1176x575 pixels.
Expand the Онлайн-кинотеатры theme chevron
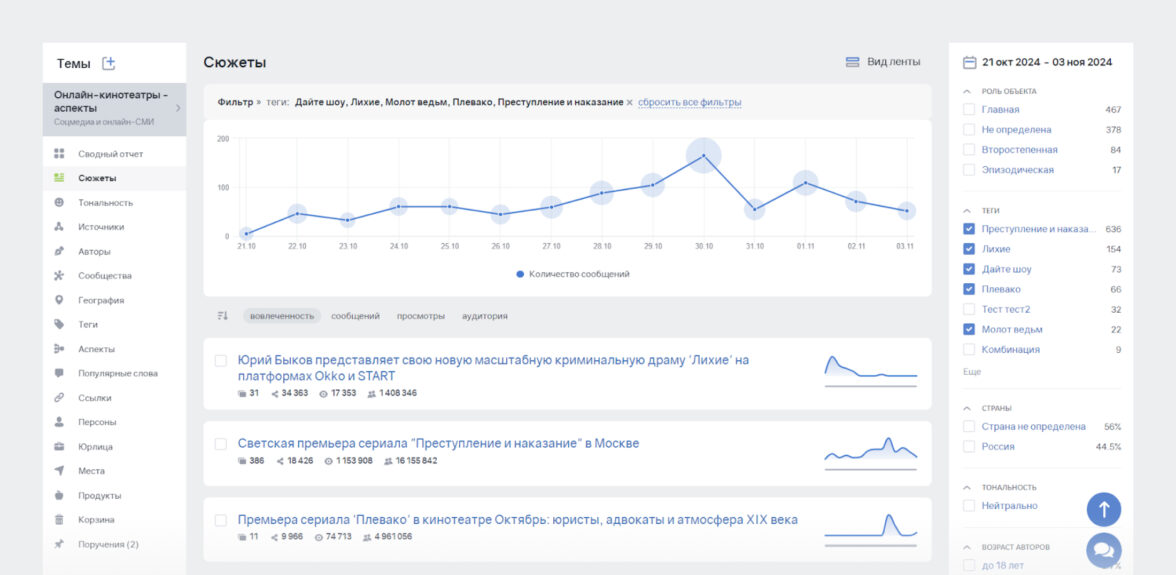pyautogui.click(x=178, y=108)
